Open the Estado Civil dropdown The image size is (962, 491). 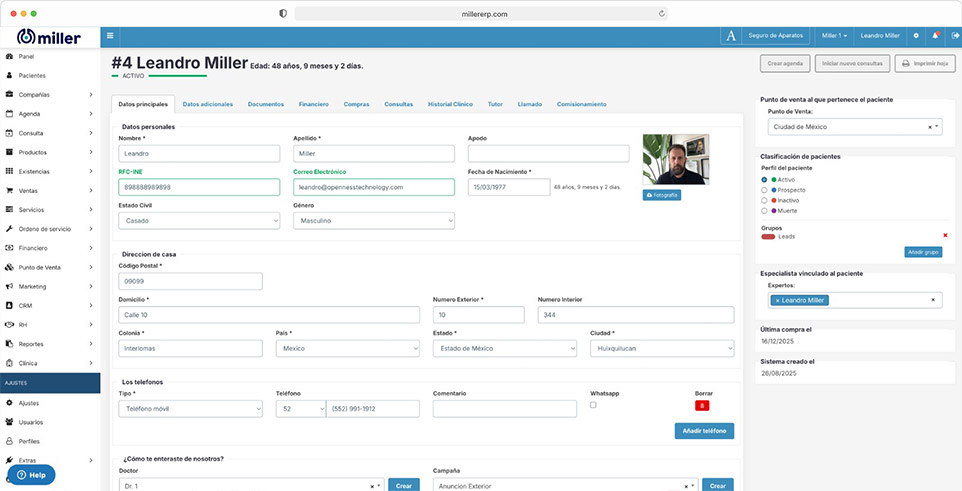(199, 221)
